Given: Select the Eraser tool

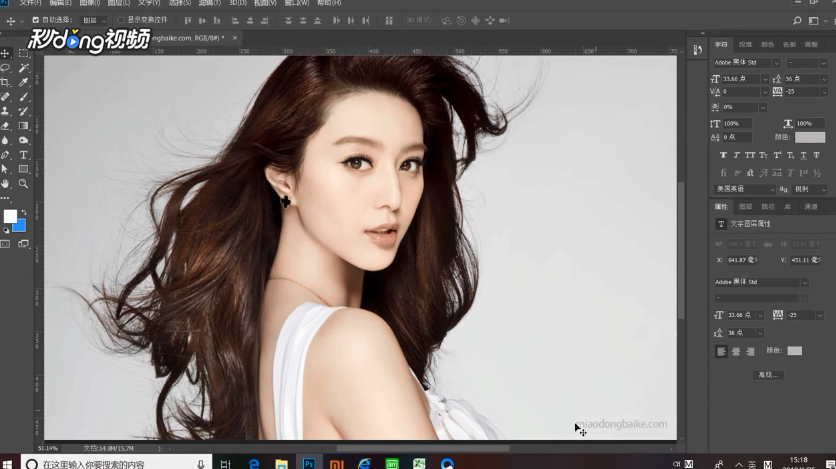Looking at the screenshot, I should pos(5,126).
